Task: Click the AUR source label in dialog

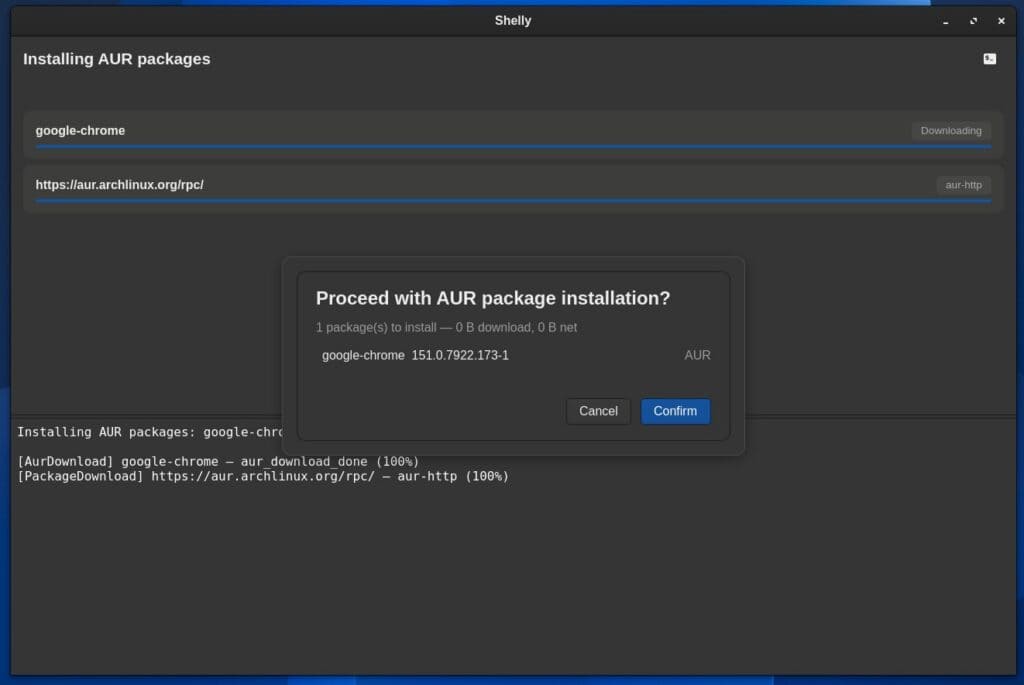Action: (x=697, y=355)
